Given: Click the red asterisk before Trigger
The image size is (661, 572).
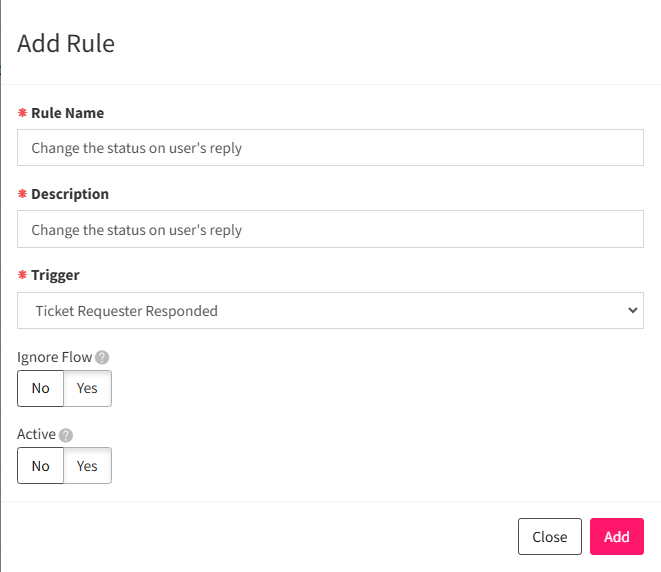Looking at the screenshot, I should click(22, 275).
